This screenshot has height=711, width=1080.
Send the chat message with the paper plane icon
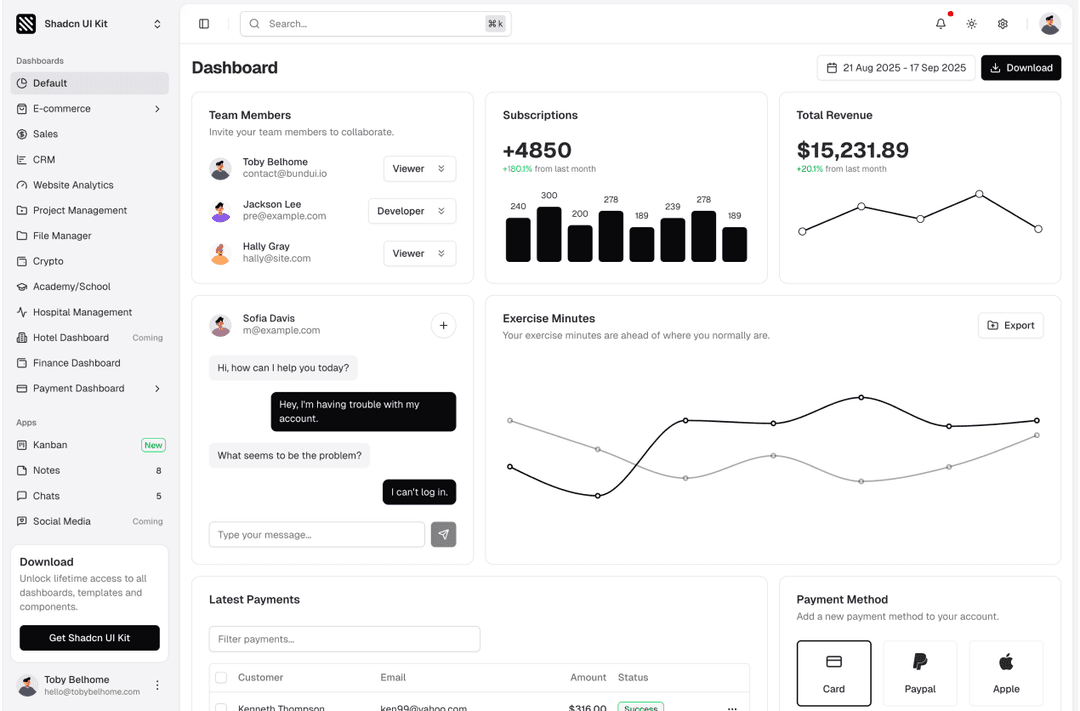pos(443,534)
